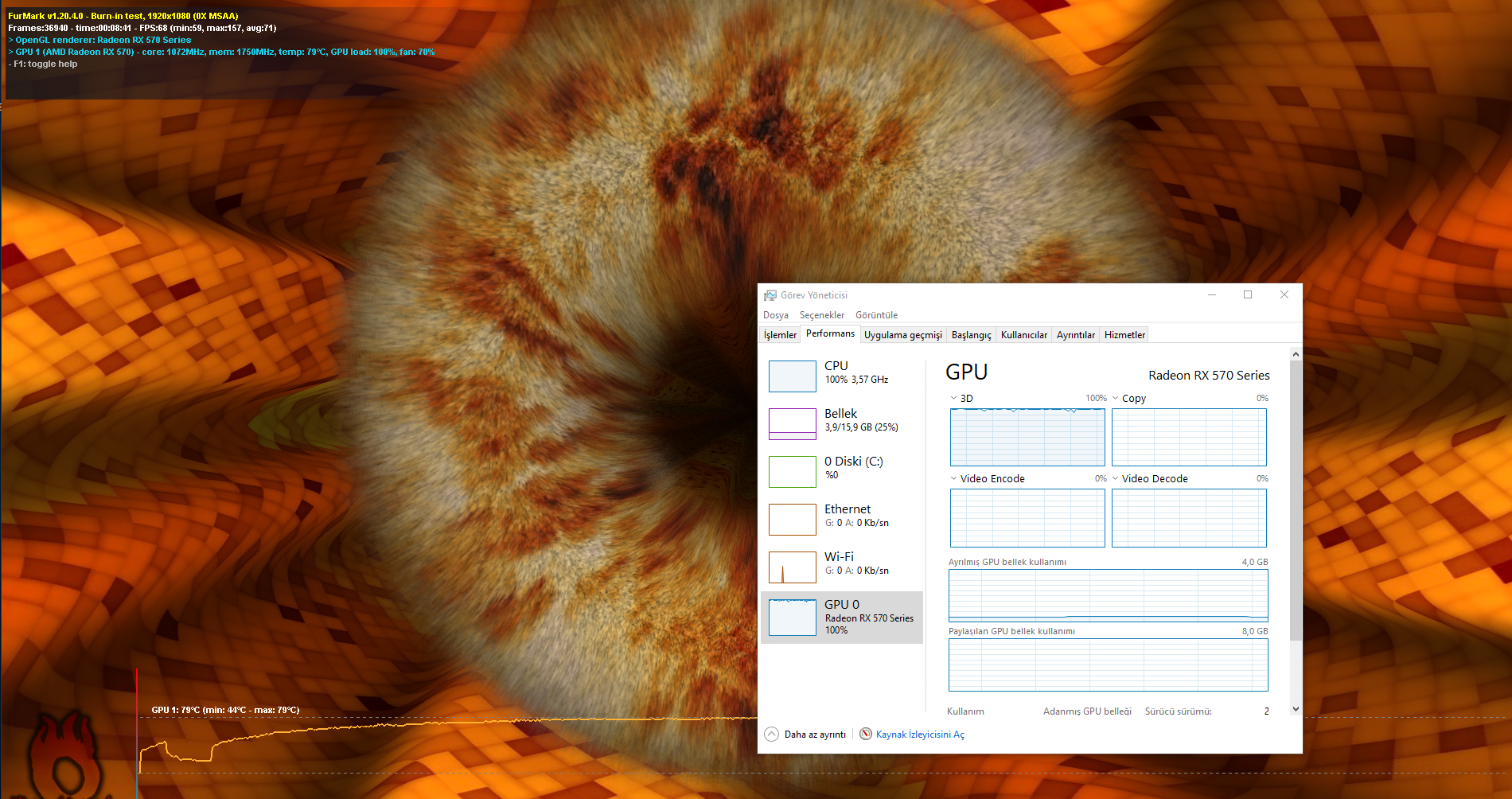The width and height of the screenshot is (1512, 799).
Task: Click FurMark's Burn-in test title line
Action: (123, 16)
